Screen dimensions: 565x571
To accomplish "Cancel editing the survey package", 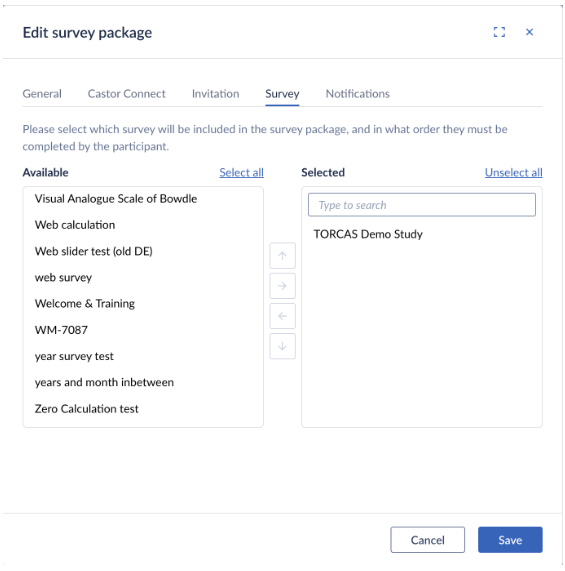I will [x=427, y=540].
